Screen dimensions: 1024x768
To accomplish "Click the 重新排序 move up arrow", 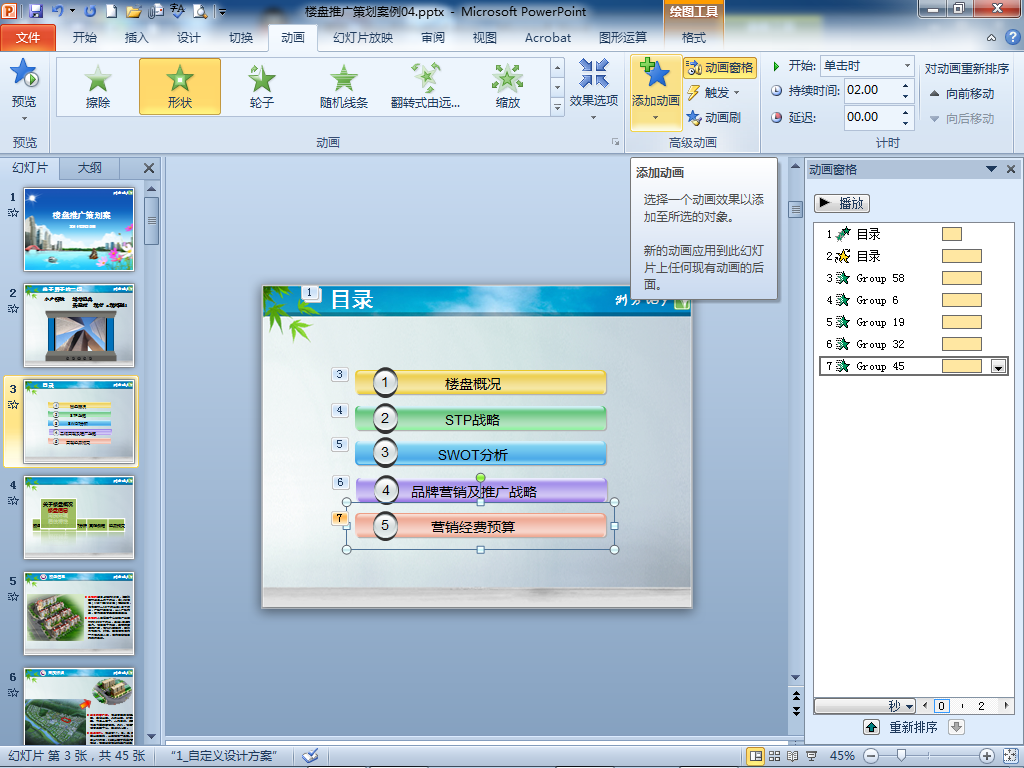I will (871, 727).
